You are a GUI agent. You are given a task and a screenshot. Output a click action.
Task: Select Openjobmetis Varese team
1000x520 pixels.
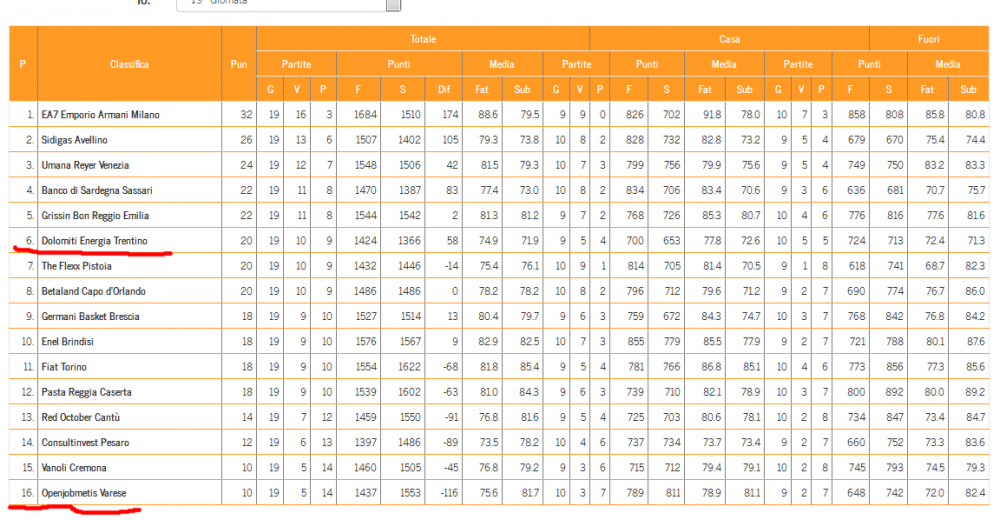[x=84, y=493]
